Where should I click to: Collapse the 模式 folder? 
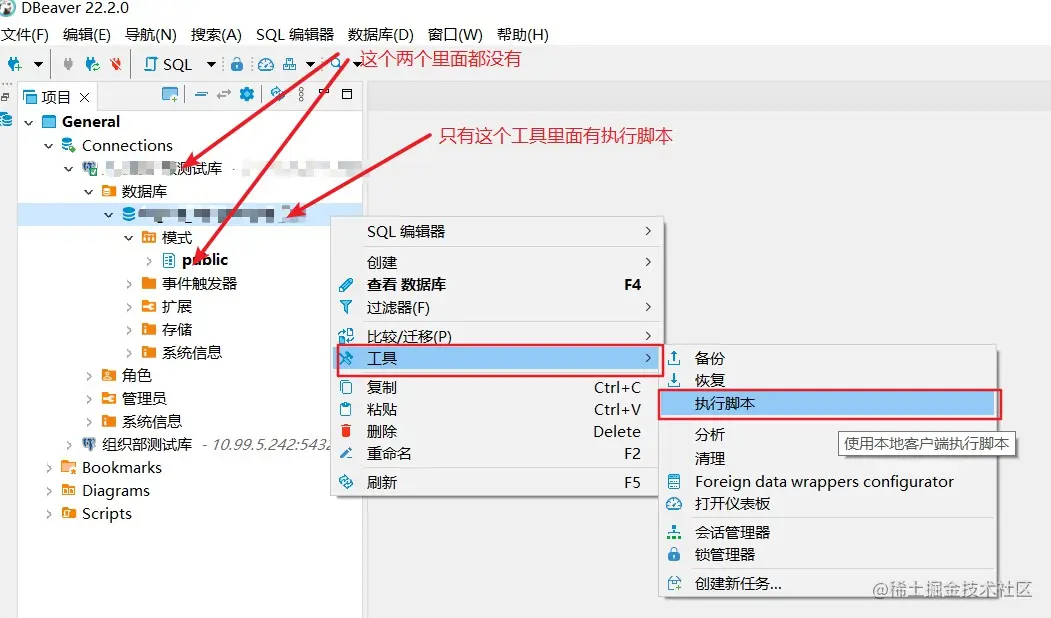pos(129,238)
